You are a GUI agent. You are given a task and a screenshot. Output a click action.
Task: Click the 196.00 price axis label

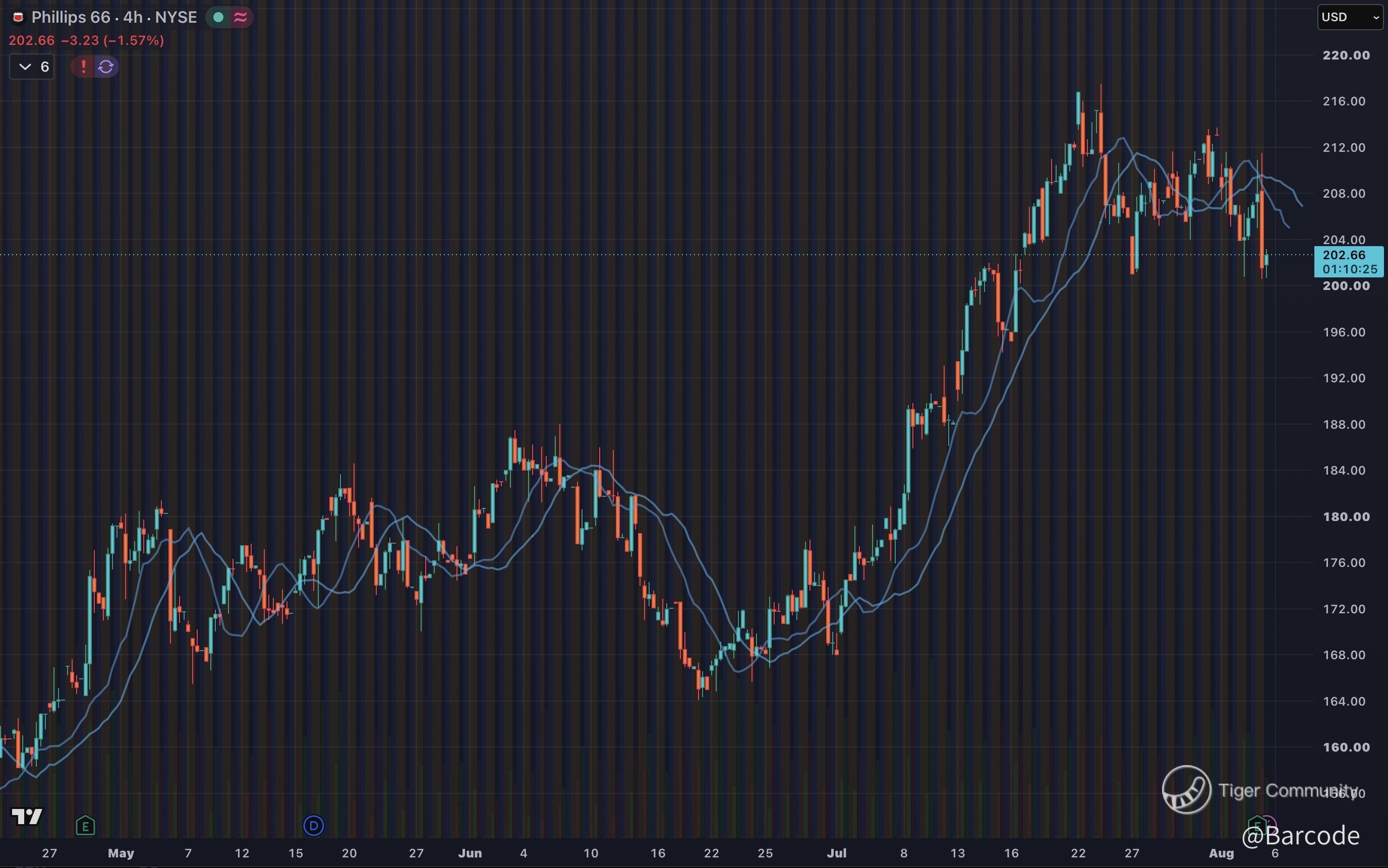pos(1344,332)
